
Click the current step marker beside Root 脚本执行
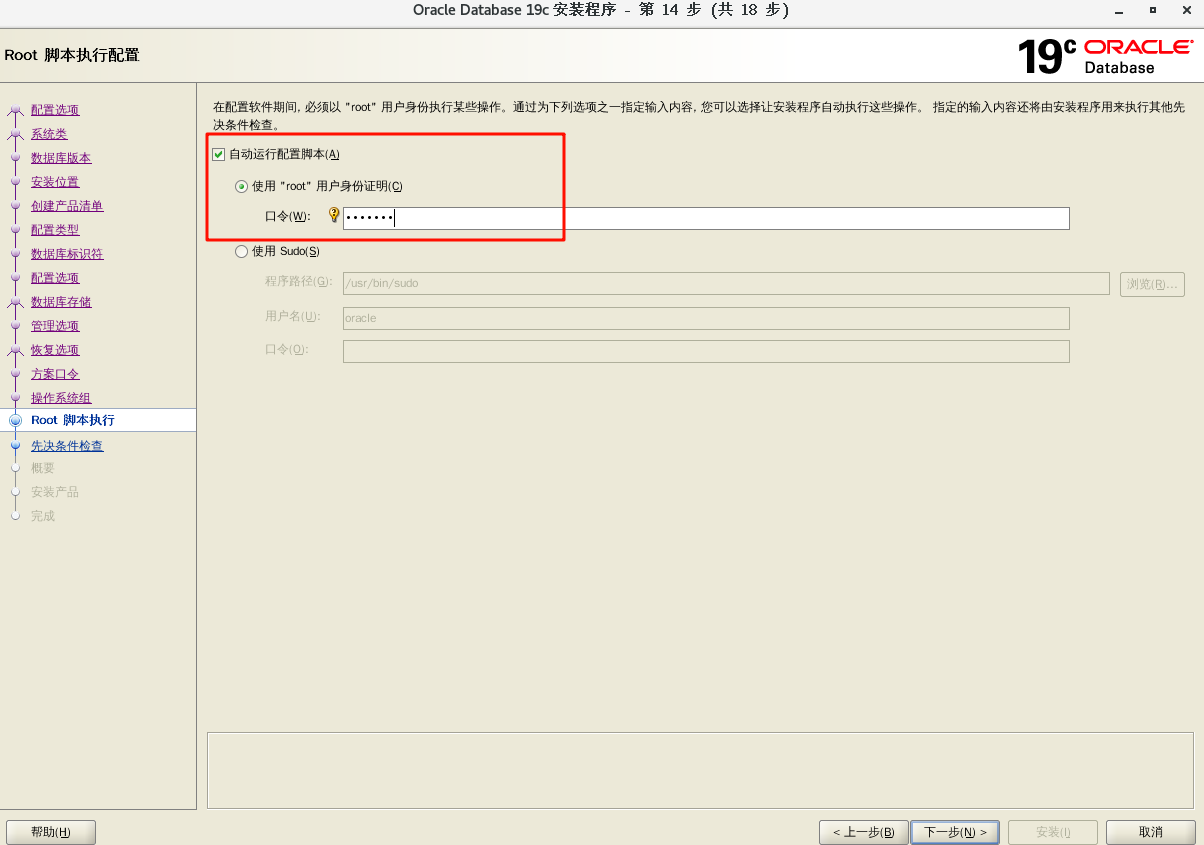coord(15,421)
